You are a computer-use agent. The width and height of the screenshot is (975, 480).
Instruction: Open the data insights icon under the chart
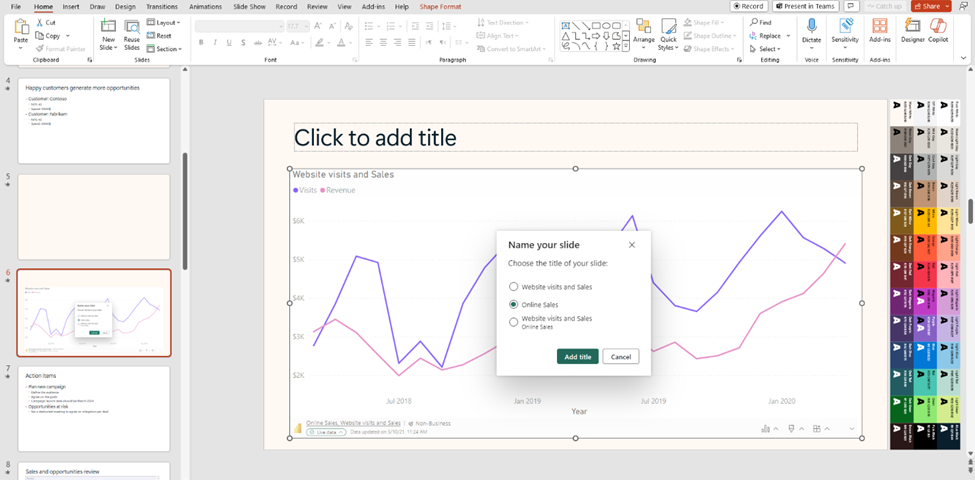766,428
